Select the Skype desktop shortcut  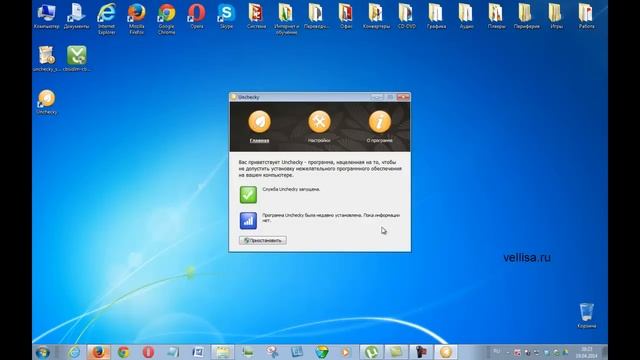pos(227,16)
